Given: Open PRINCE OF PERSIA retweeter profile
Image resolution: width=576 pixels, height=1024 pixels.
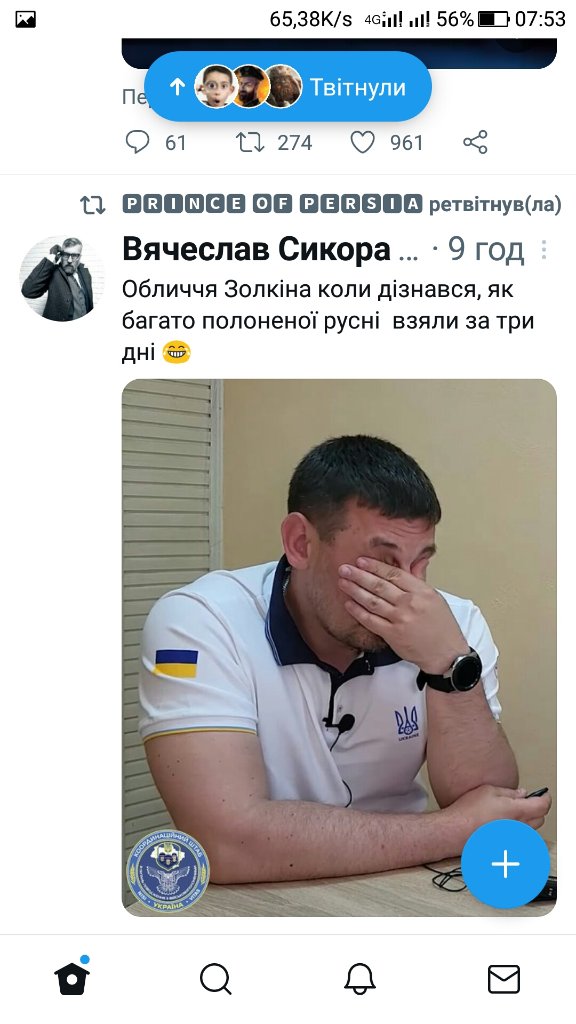Looking at the screenshot, I should click(272, 204).
